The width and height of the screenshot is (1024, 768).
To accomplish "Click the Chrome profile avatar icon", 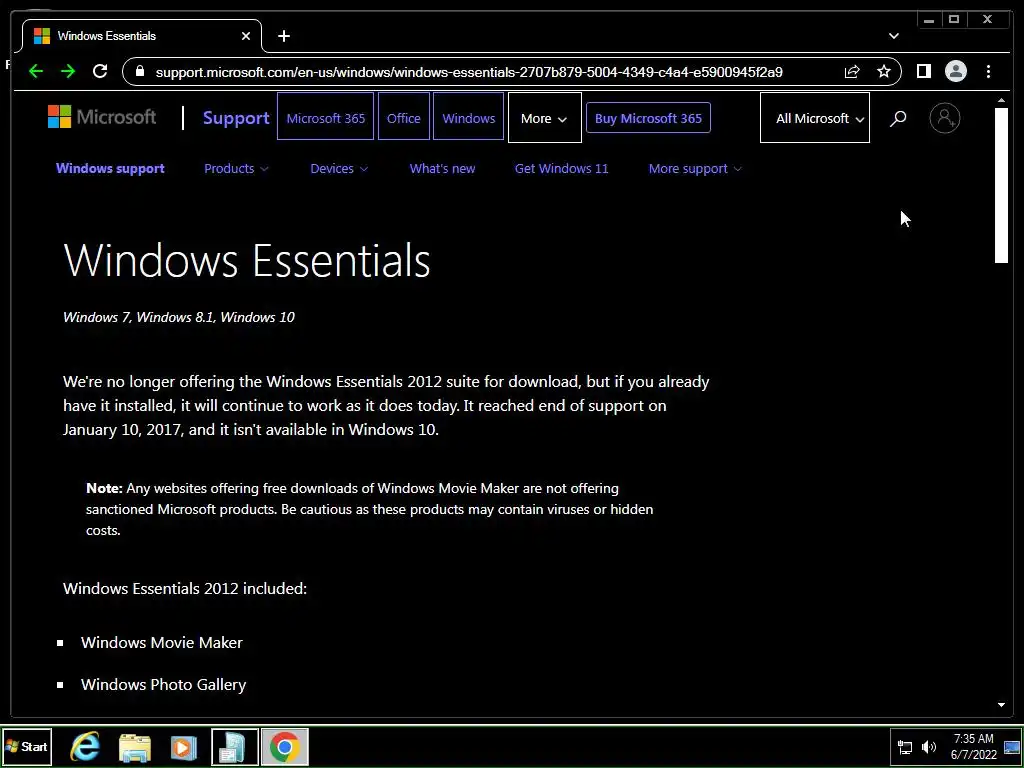I will tap(955, 71).
